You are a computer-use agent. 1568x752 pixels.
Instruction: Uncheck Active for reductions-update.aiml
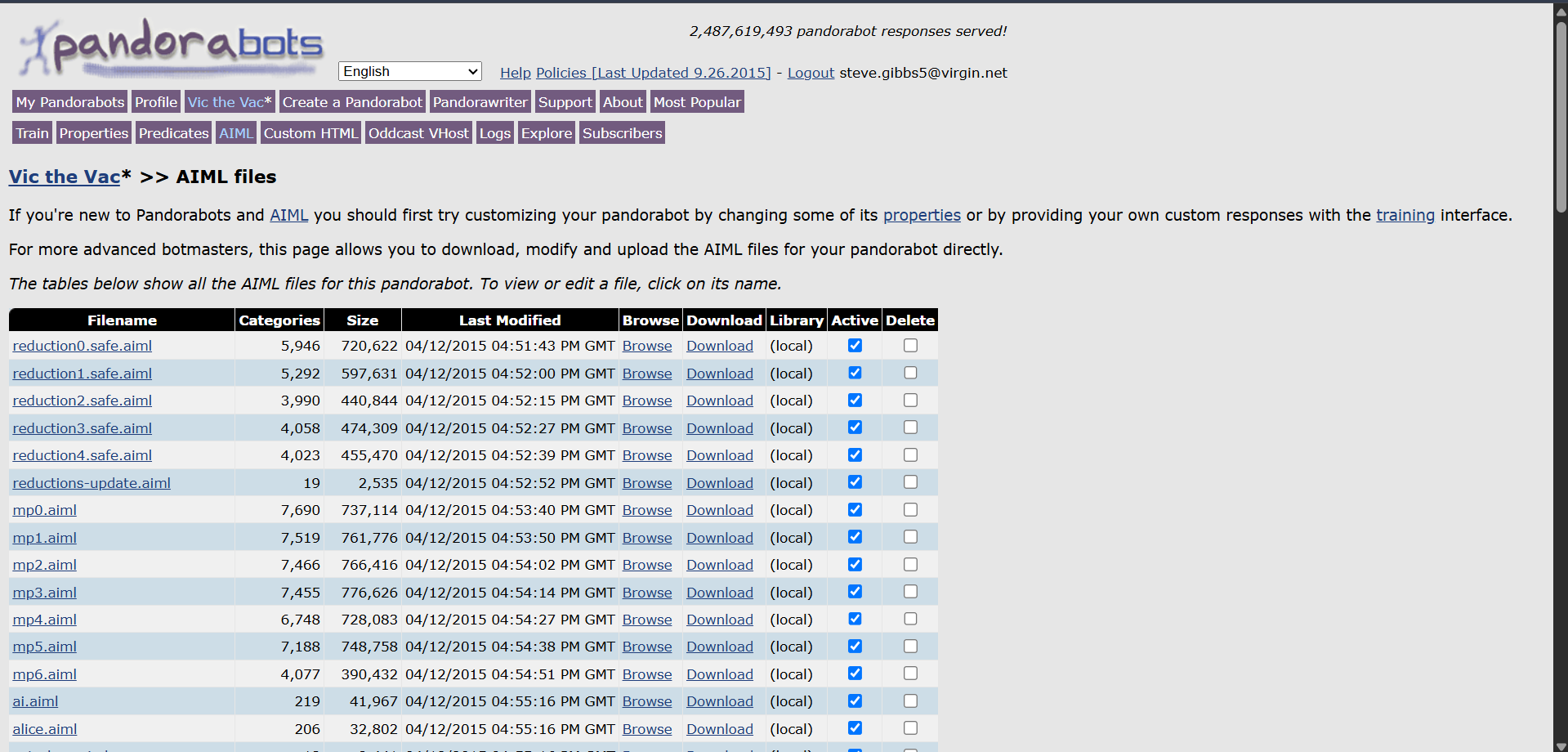pyautogui.click(x=855, y=482)
